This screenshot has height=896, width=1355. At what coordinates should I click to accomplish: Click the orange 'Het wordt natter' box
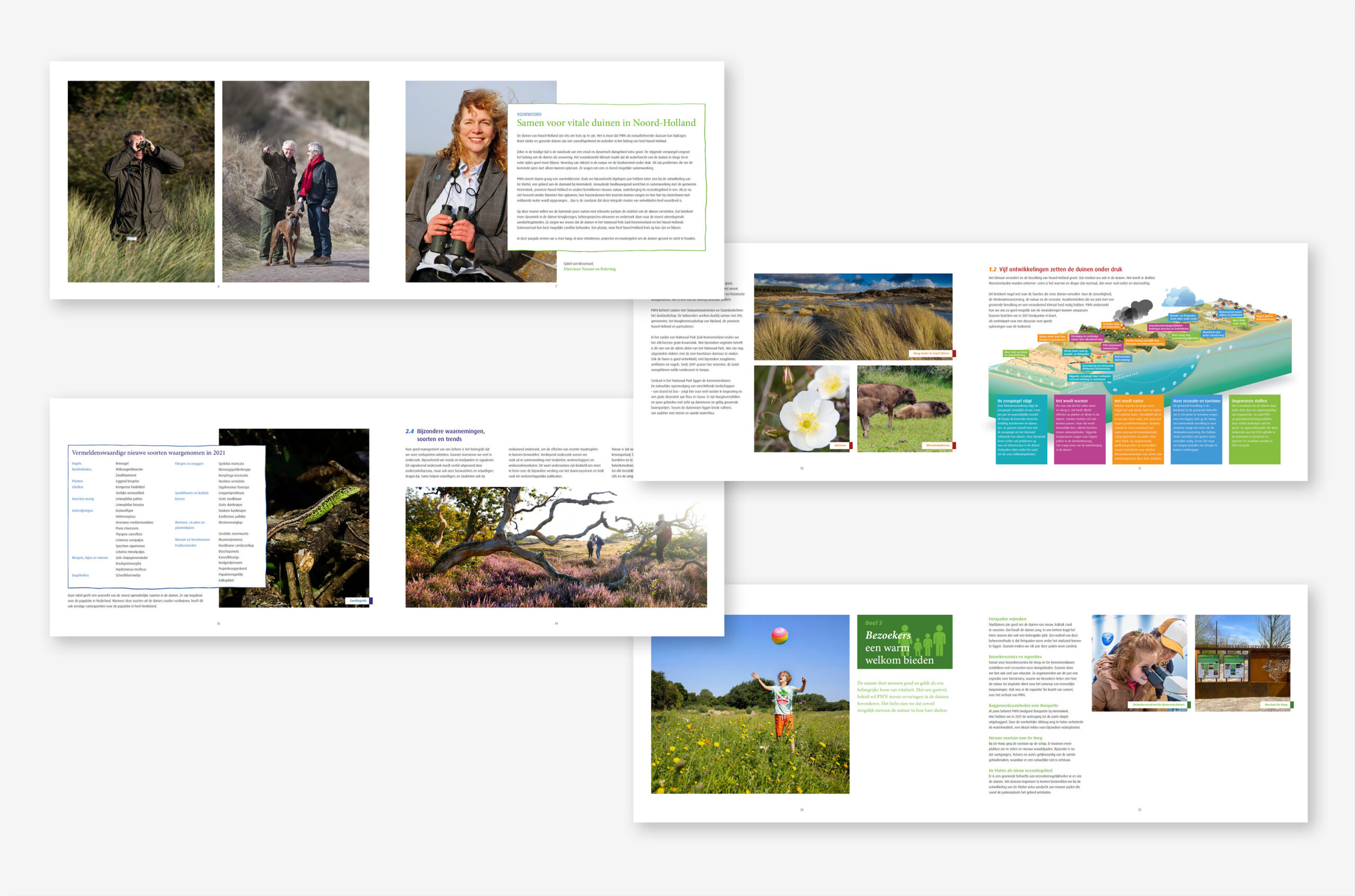point(1137,429)
